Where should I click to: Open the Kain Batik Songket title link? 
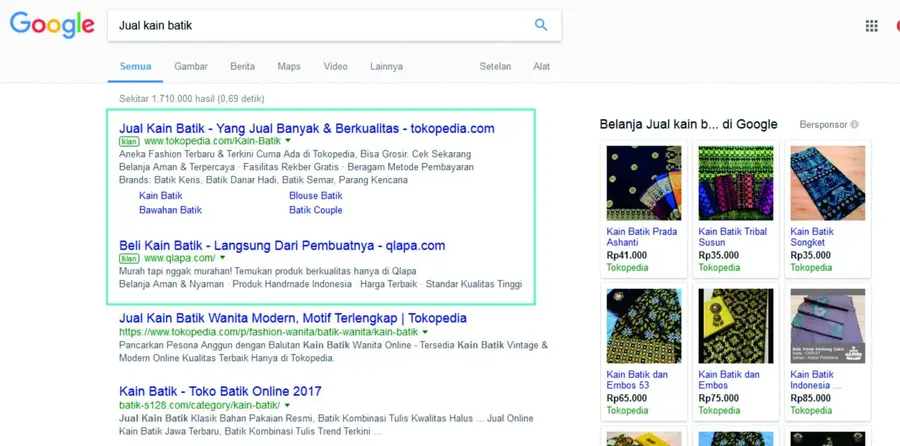tap(812, 237)
